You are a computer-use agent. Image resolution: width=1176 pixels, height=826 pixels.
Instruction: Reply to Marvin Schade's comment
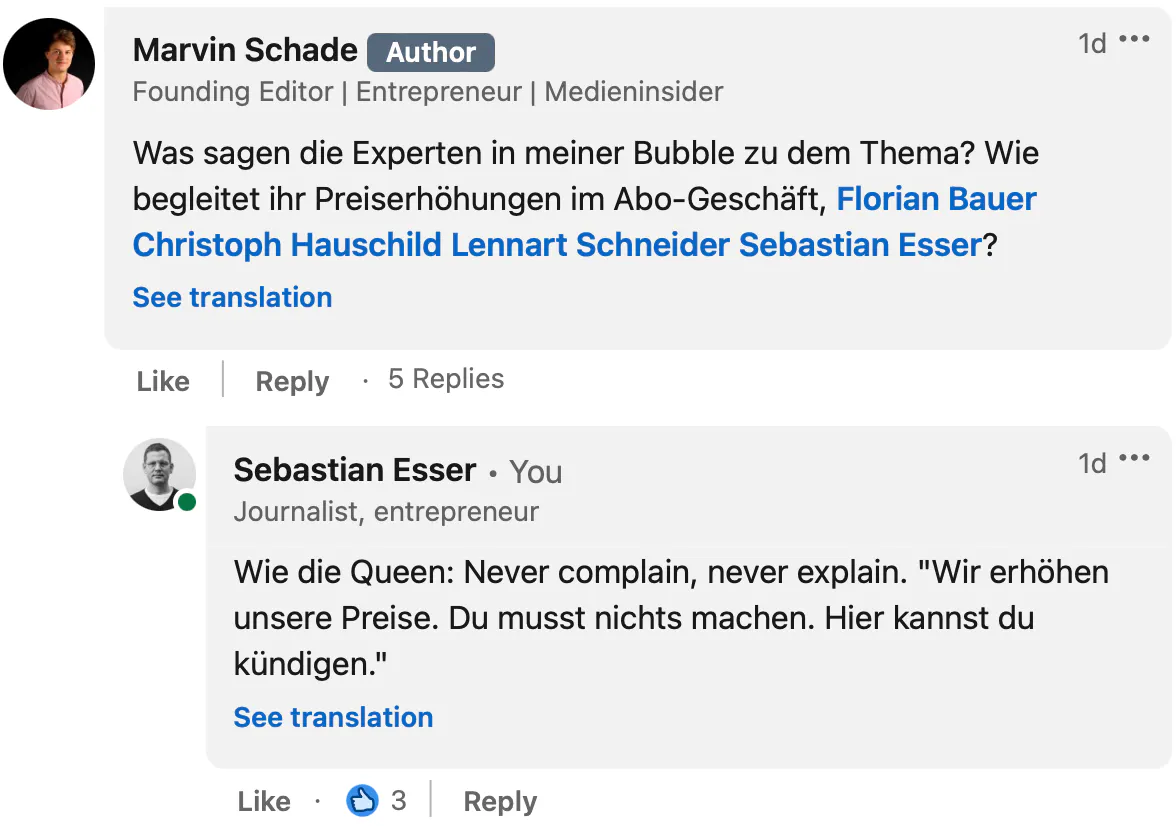[292, 381]
